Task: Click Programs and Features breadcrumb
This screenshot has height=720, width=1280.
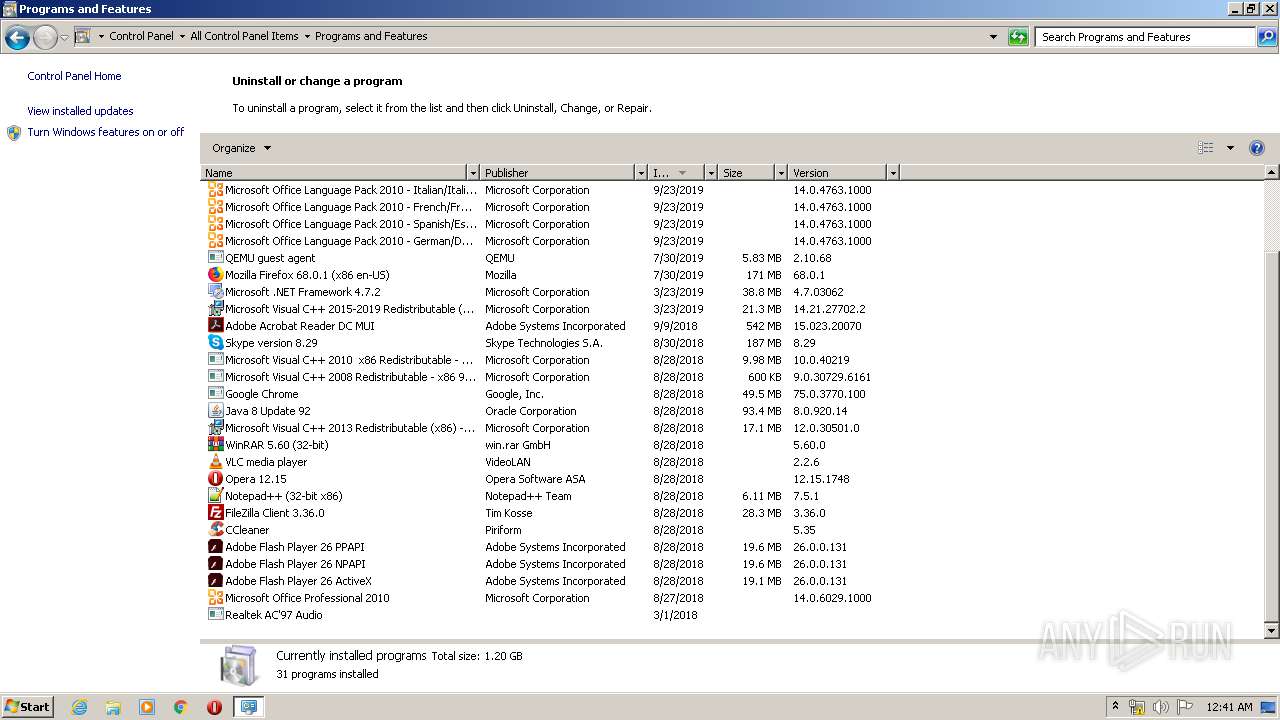Action: coord(371,36)
